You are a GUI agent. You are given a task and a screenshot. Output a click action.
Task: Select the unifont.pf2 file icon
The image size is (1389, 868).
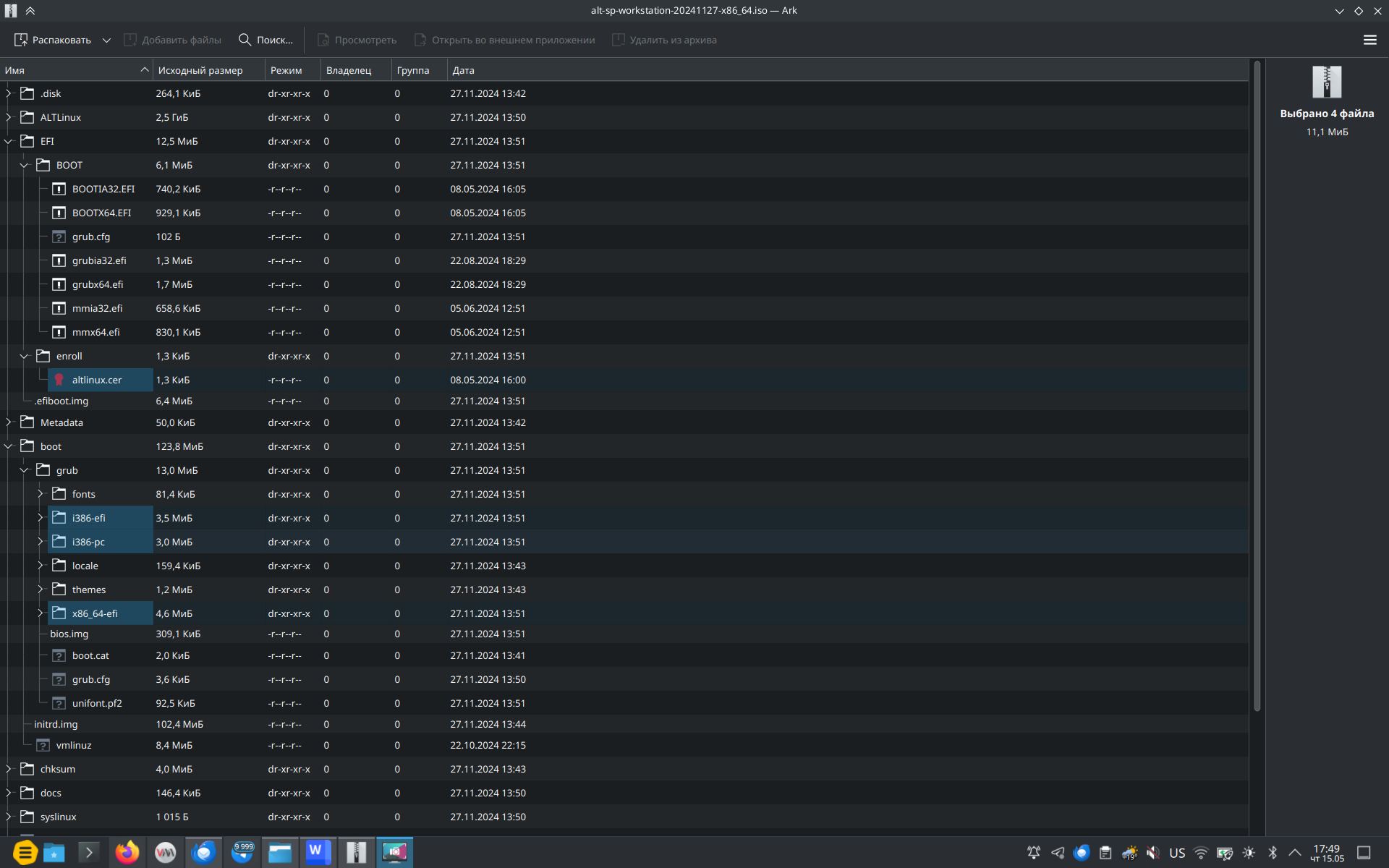click(59, 703)
